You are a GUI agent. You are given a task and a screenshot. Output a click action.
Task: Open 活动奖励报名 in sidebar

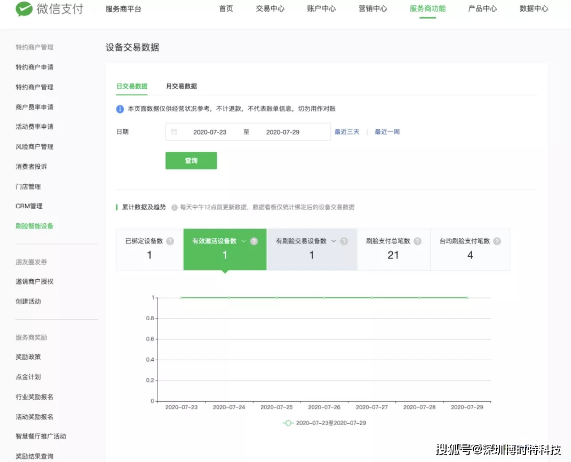click(34, 417)
